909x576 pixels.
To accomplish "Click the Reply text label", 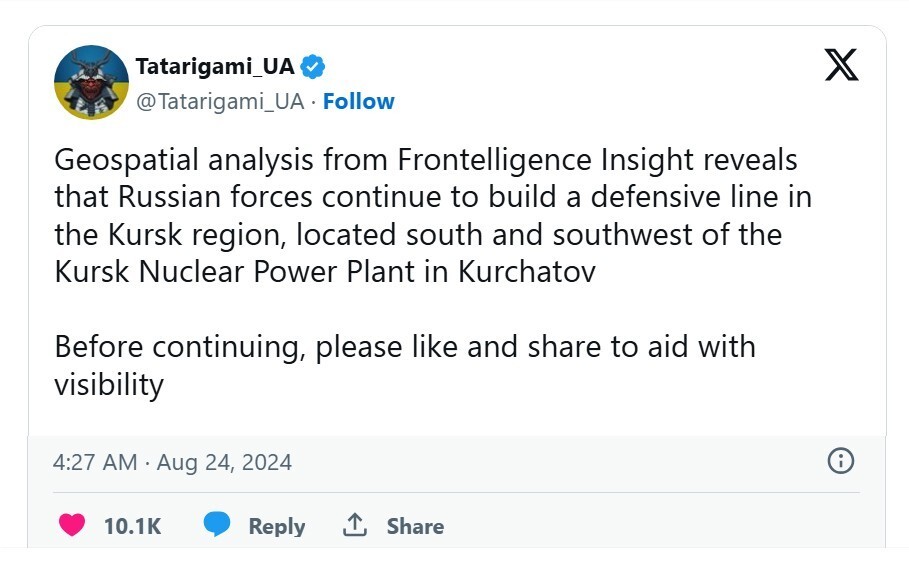I will click(276, 526).
